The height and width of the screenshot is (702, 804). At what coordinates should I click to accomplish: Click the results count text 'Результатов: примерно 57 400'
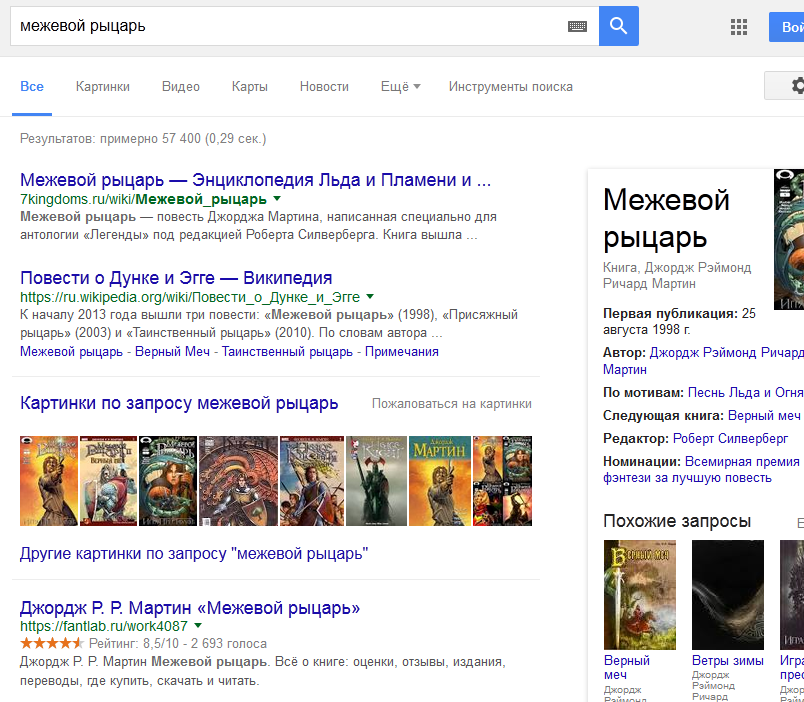coord(110,139)
